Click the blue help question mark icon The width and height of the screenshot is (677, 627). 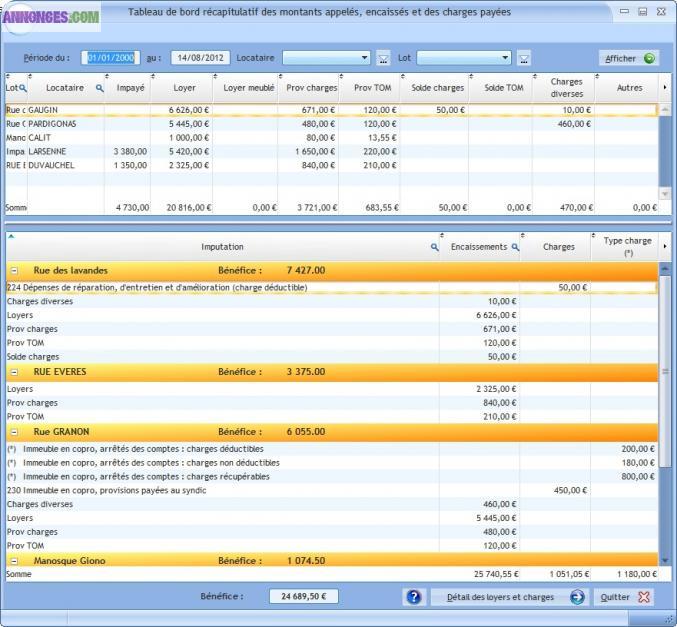pyautogui.click(x=414, y=597)
